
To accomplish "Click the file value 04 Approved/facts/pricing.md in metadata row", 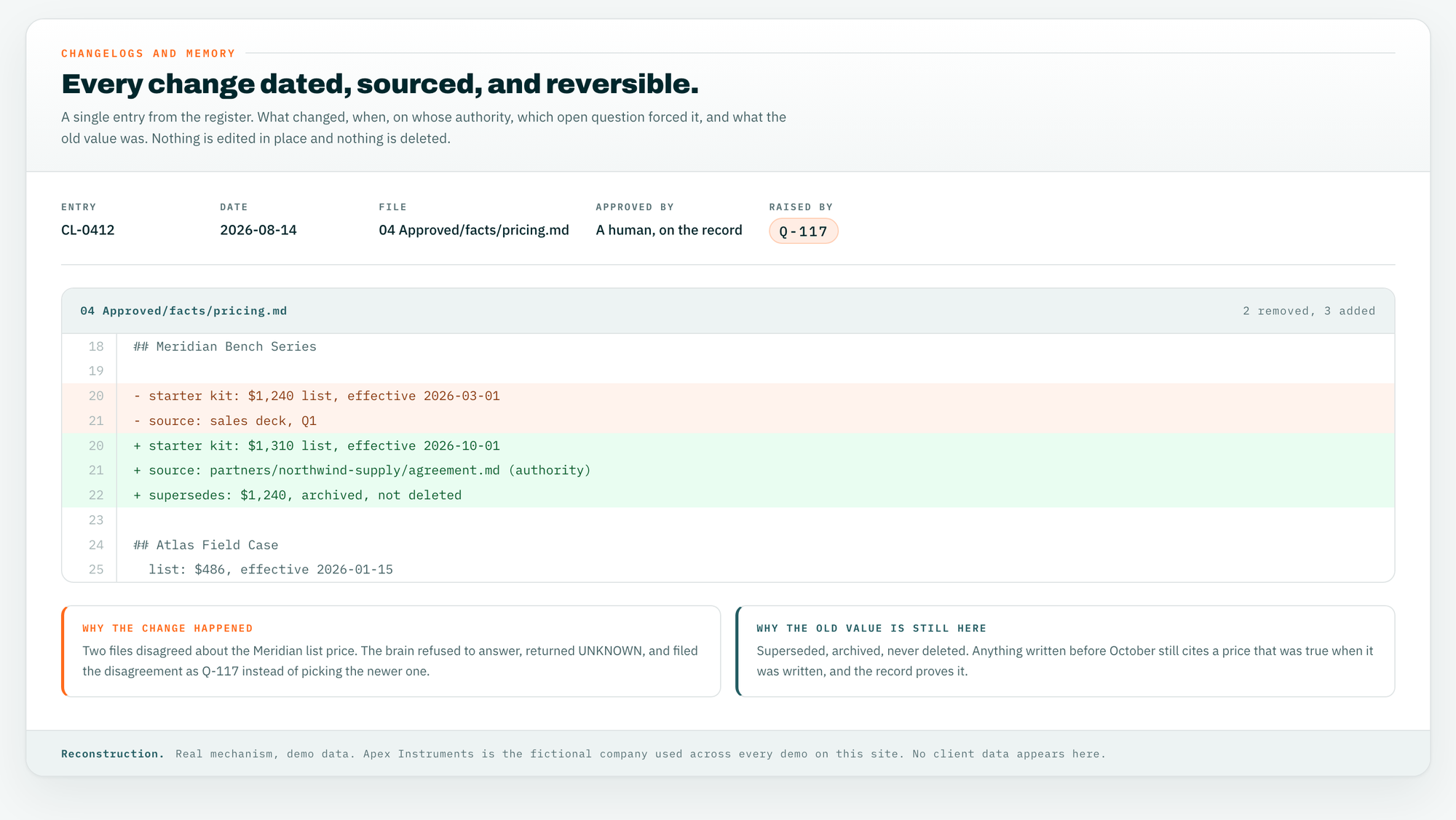I will point(474,230).
